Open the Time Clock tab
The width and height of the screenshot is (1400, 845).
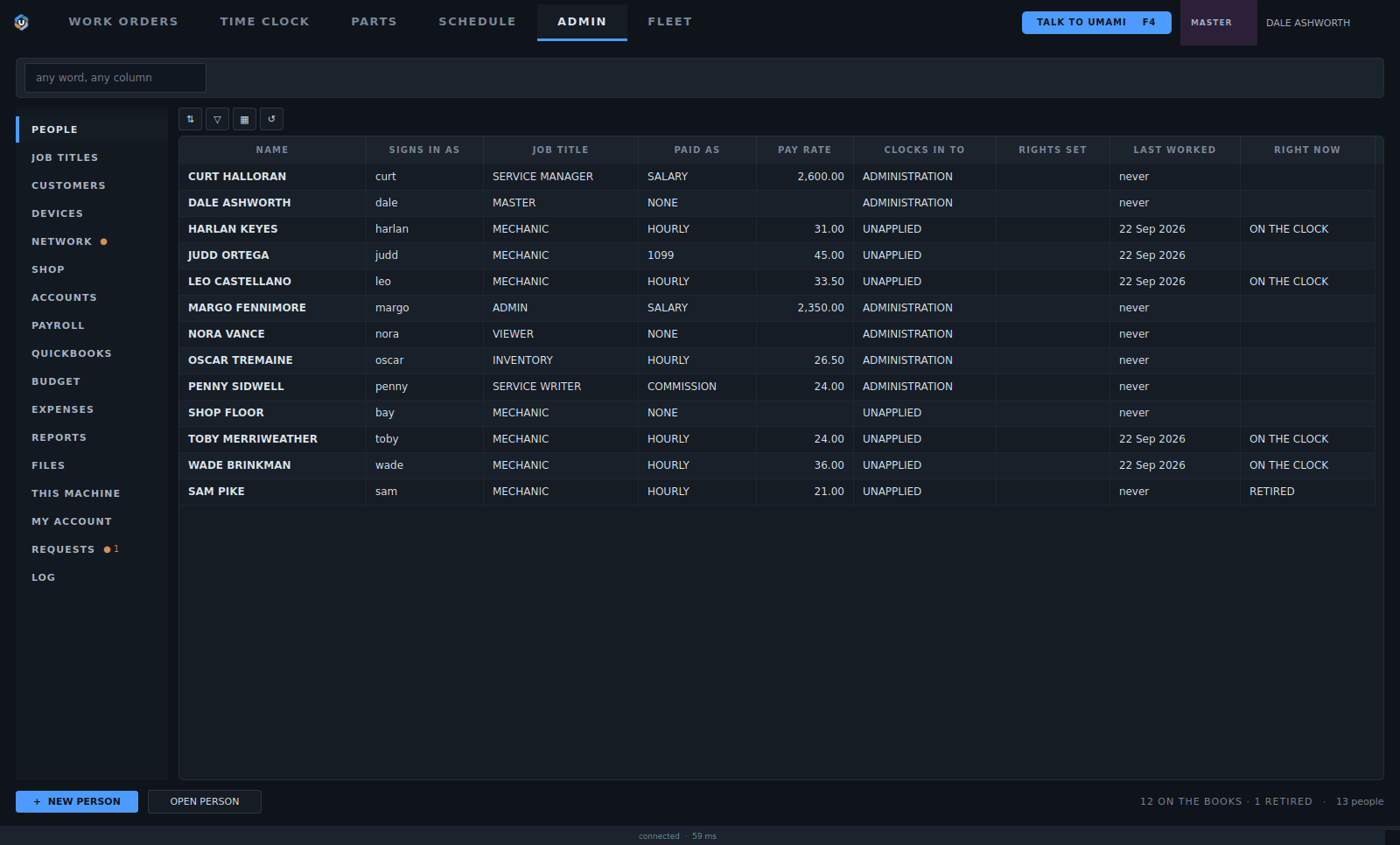264,22
